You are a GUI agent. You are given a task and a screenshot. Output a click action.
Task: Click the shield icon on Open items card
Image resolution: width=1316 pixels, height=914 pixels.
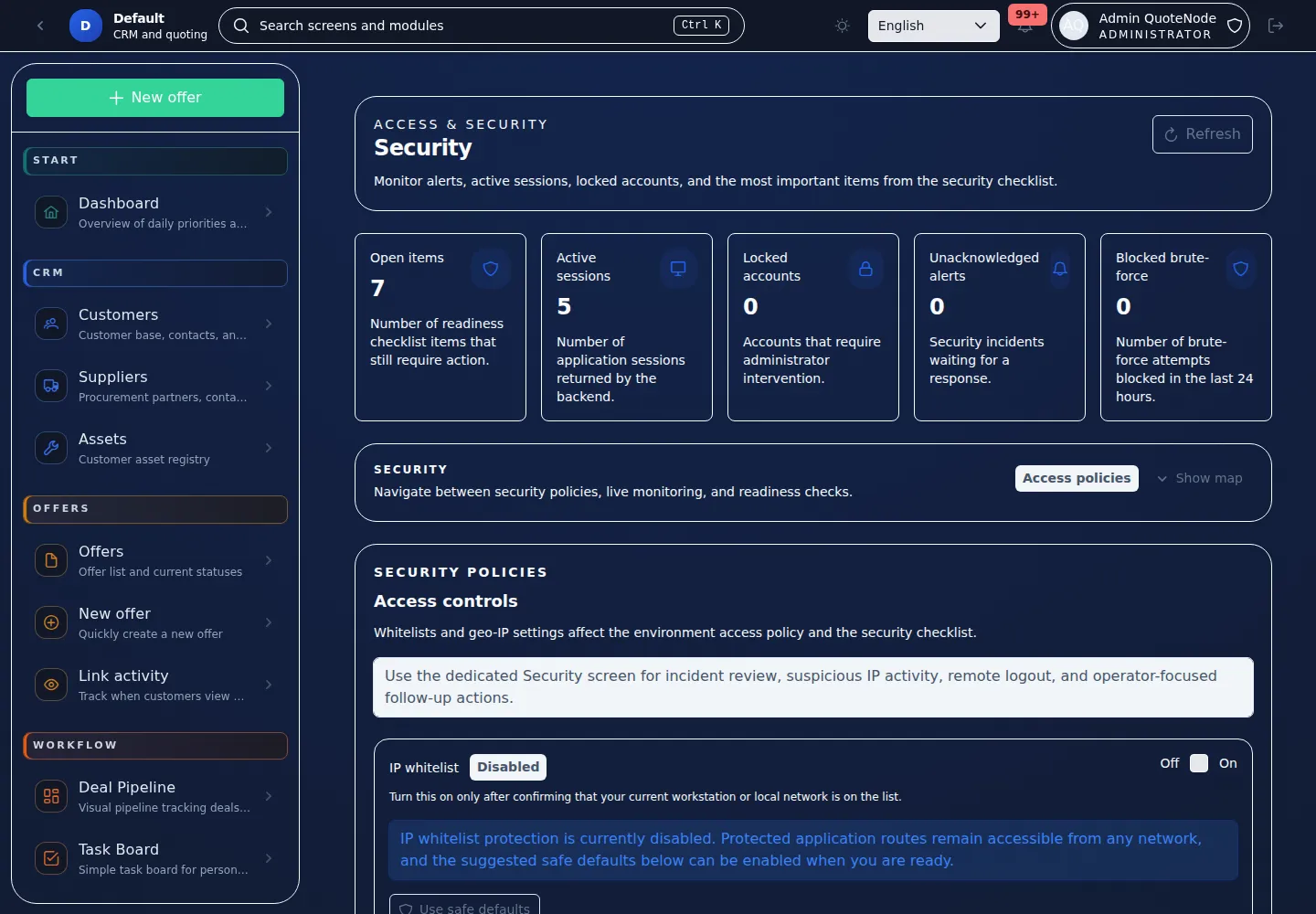491,269
